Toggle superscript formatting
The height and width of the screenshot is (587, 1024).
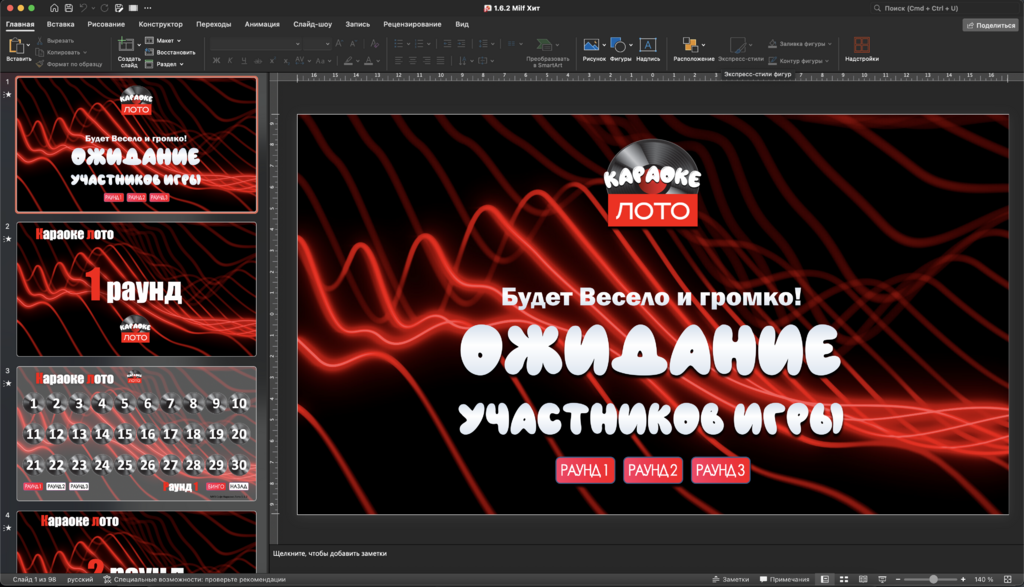pos(272,61)
